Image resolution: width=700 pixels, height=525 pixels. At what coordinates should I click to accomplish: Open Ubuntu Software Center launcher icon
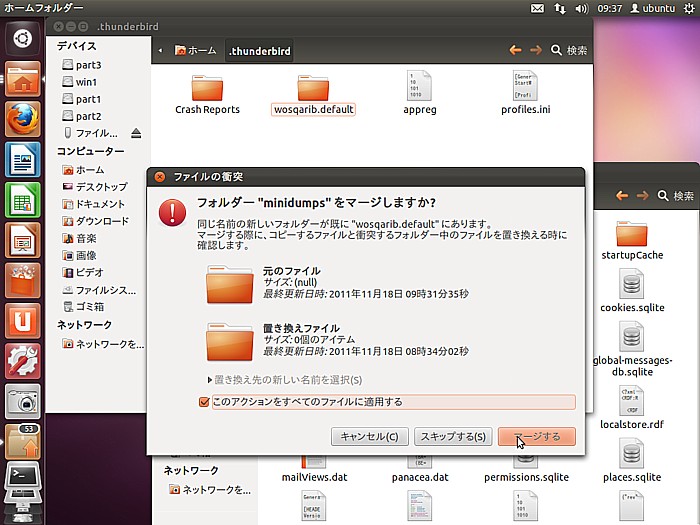point(22,280)
